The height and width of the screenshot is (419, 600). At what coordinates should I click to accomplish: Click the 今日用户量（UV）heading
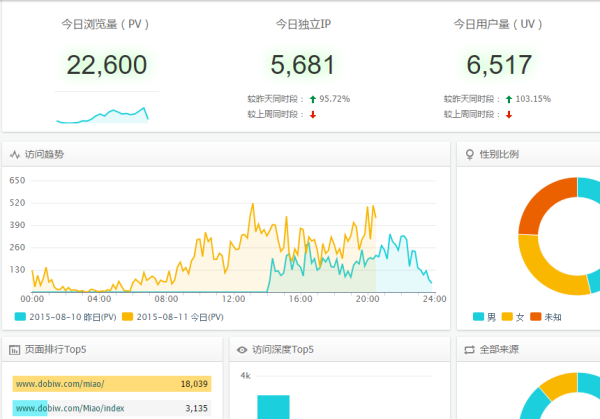(498, 24)
